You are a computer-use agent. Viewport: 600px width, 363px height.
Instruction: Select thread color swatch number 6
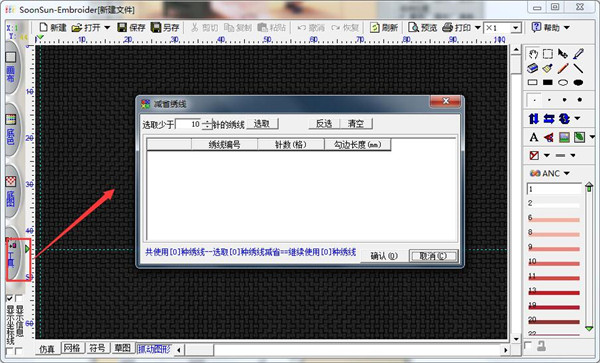554,219
